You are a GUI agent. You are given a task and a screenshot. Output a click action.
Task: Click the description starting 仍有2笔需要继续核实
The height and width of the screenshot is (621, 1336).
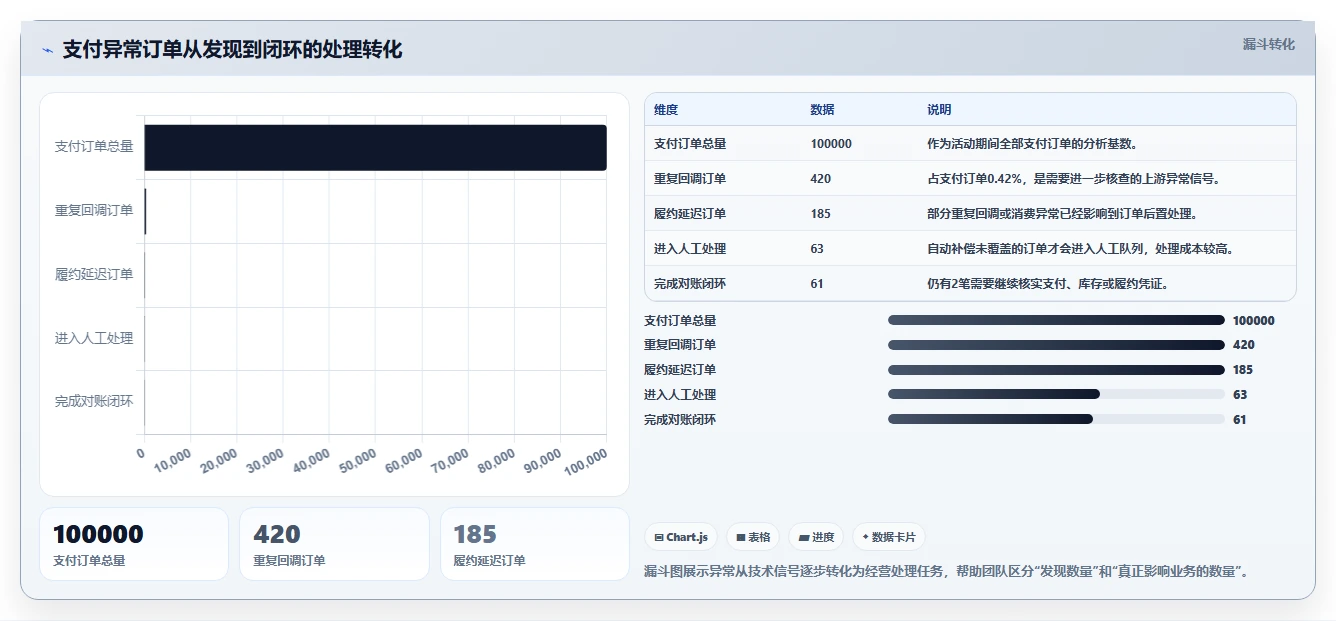[x=1048, y=284]
